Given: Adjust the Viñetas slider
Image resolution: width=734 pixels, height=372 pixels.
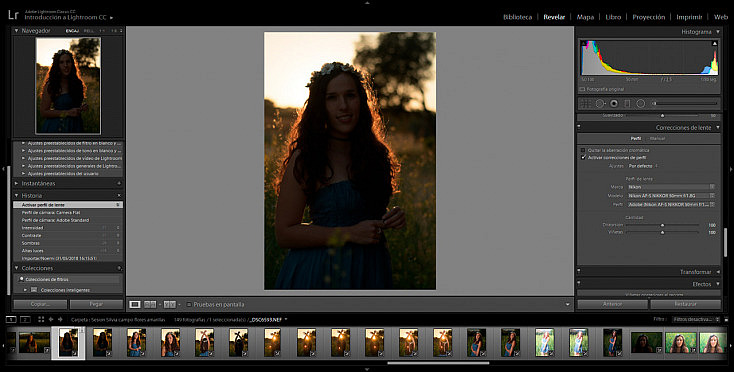Looking at the screenshot, I should [662, 232].
